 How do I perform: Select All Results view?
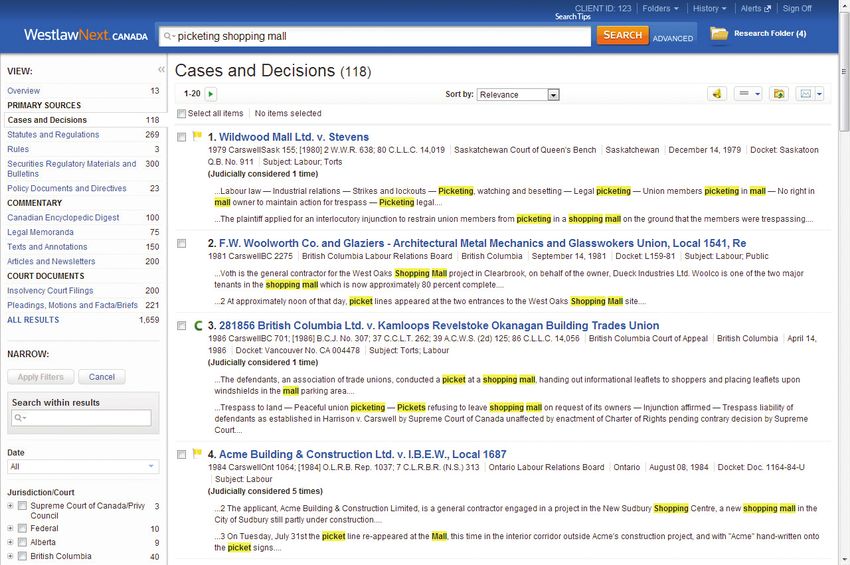(x=33, y=320)
